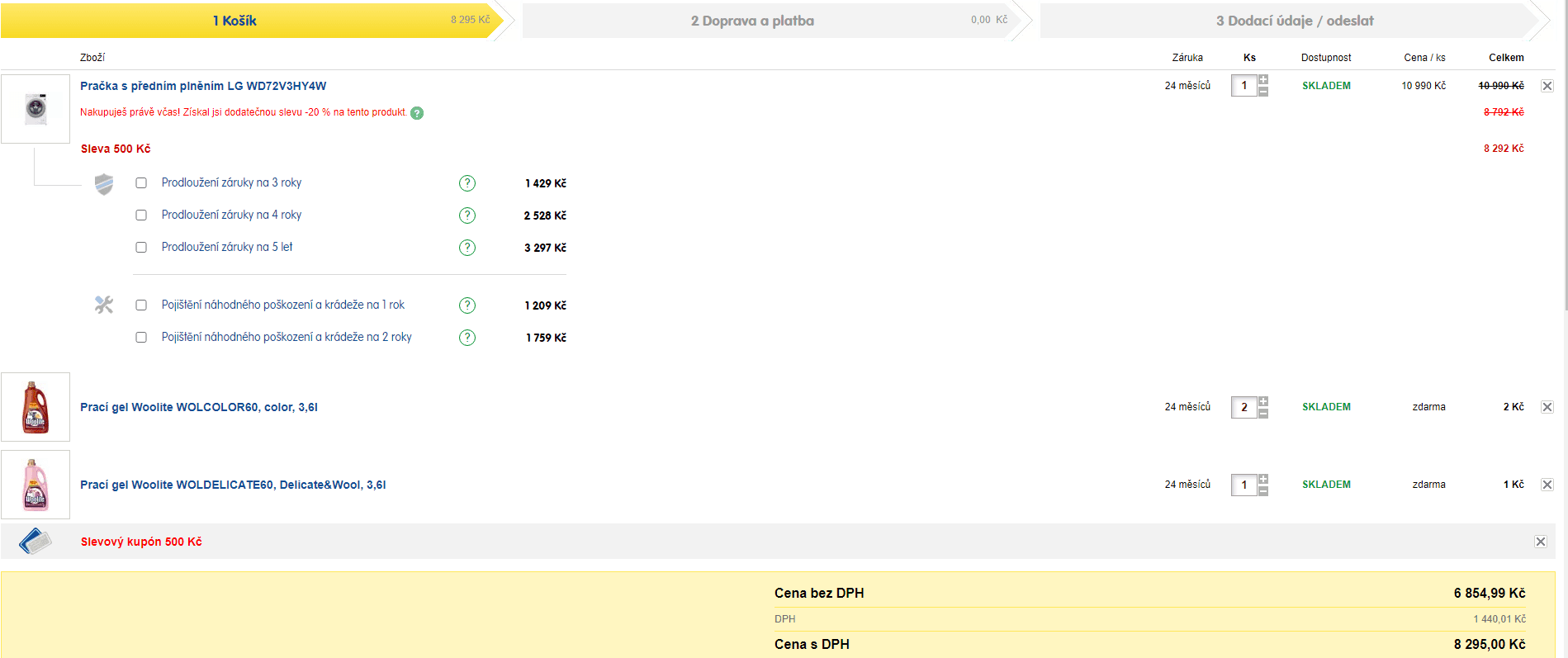Enable damage and theft insurance for 1 rok
Viewport: 1568px width, 658px height.
pos(141,305)
